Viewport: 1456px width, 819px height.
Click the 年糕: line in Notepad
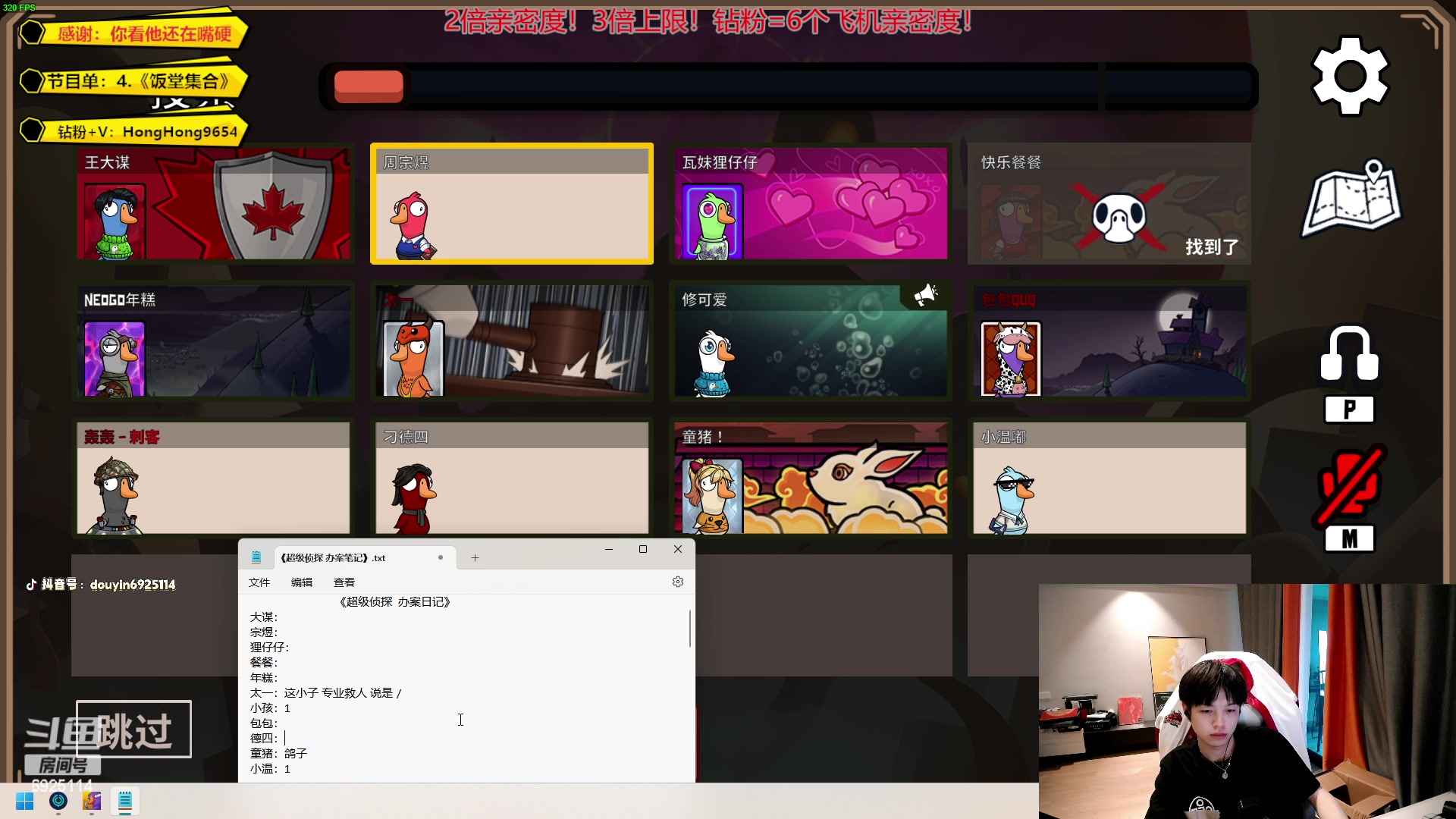click(x=265, y=678)
